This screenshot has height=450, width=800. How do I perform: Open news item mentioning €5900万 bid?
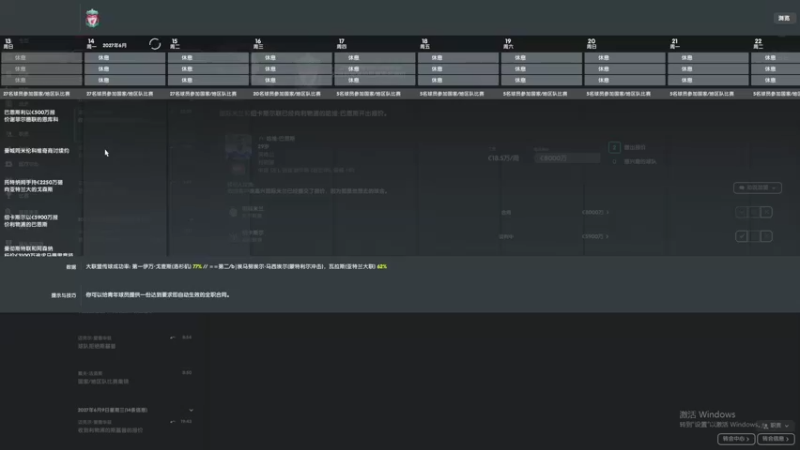(31, 221)
